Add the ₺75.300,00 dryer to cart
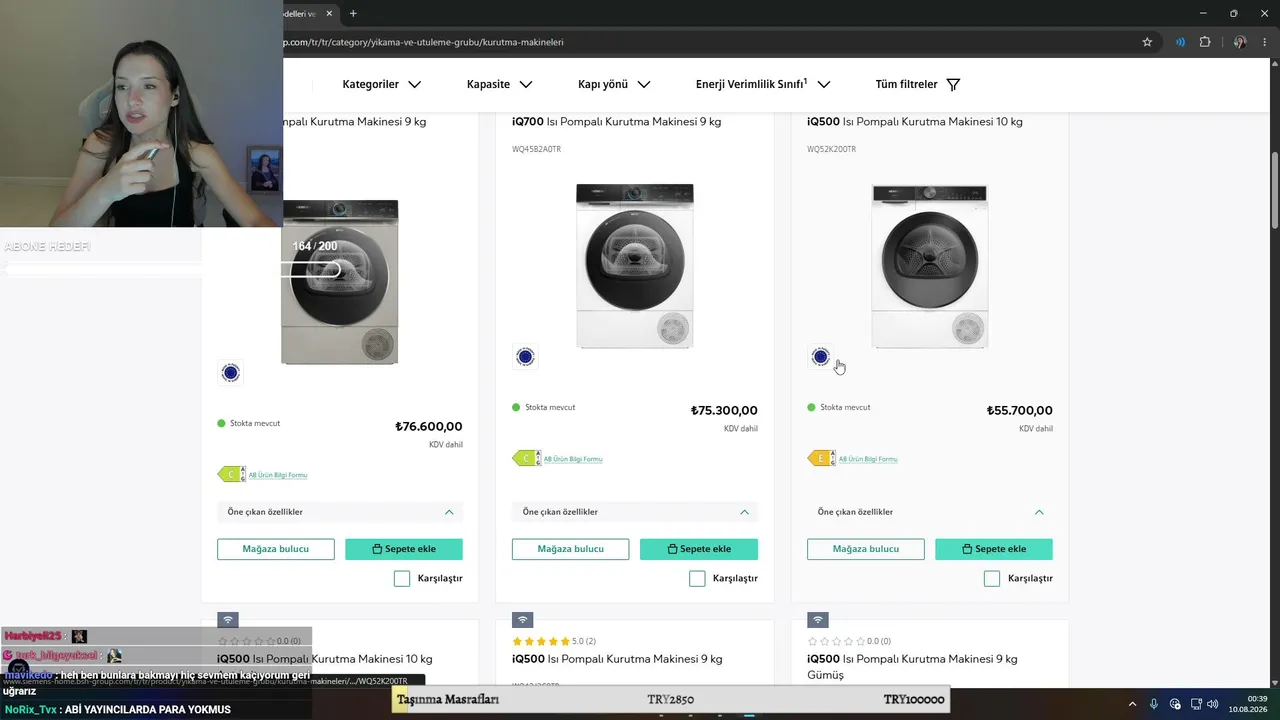This screenshot has height=720, width=1280. tap(699, 549)
